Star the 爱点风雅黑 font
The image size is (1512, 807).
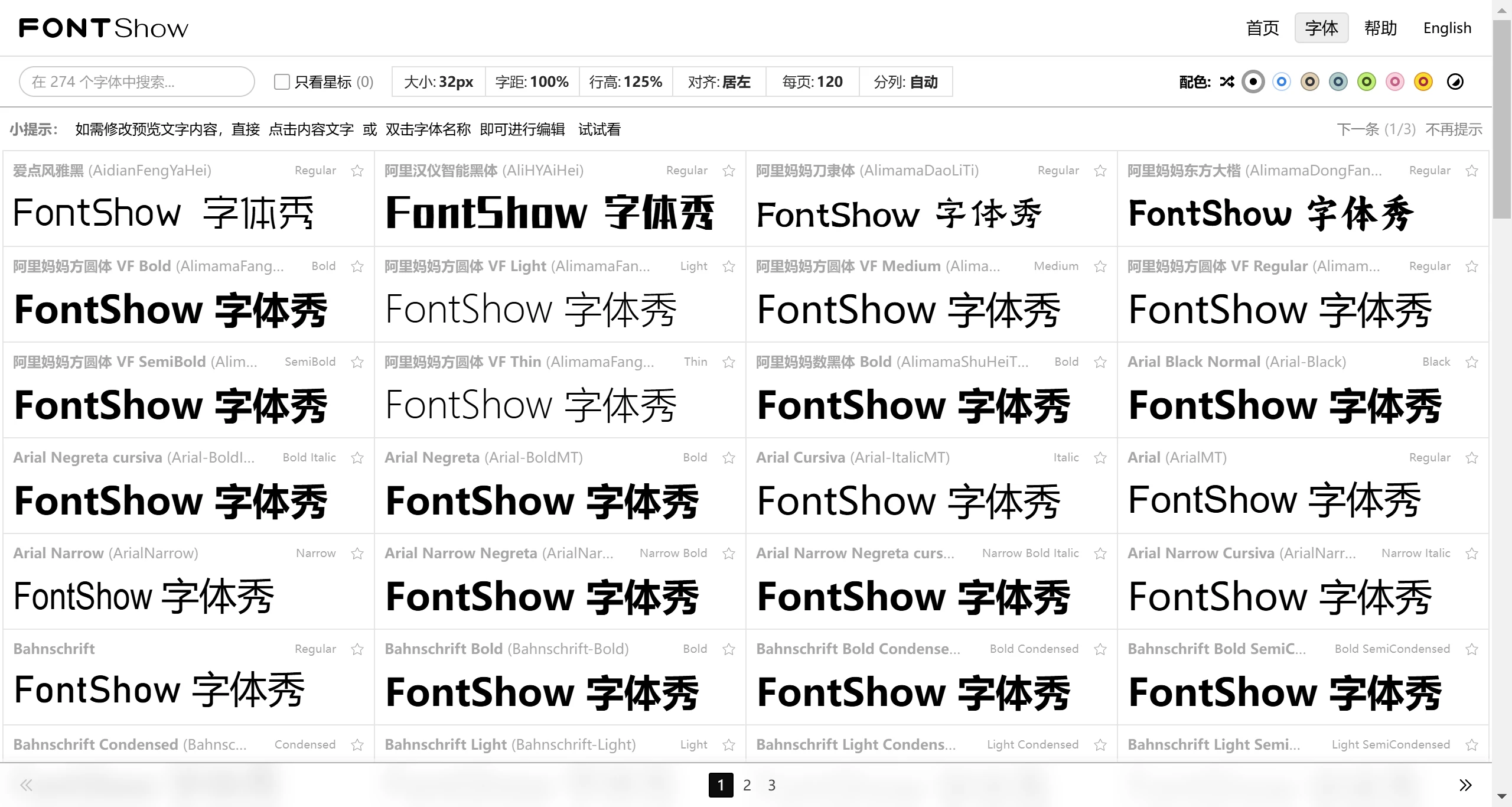(357, 171)
